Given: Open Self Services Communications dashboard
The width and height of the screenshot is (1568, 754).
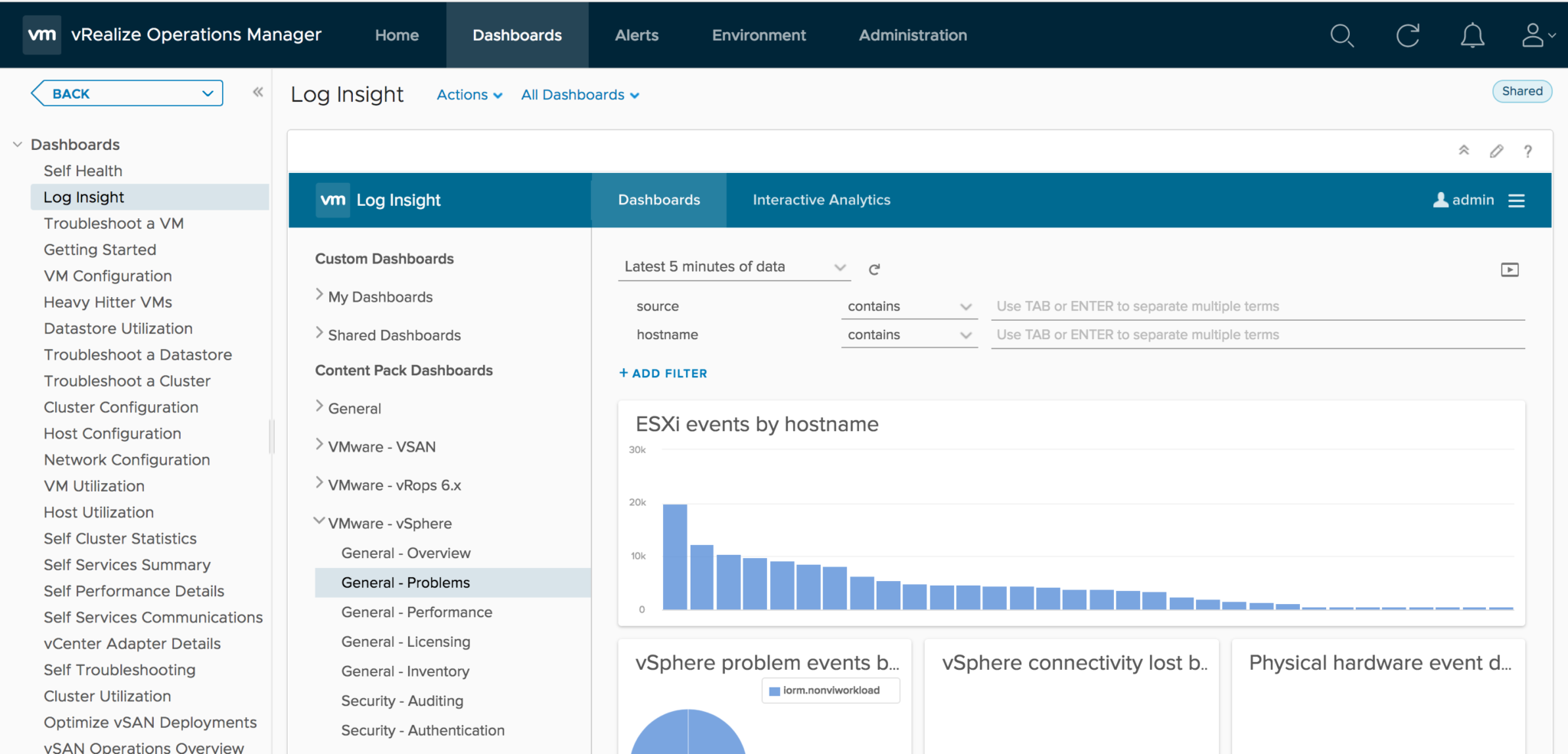Looking at the screenshot, I should pos(153,617).
